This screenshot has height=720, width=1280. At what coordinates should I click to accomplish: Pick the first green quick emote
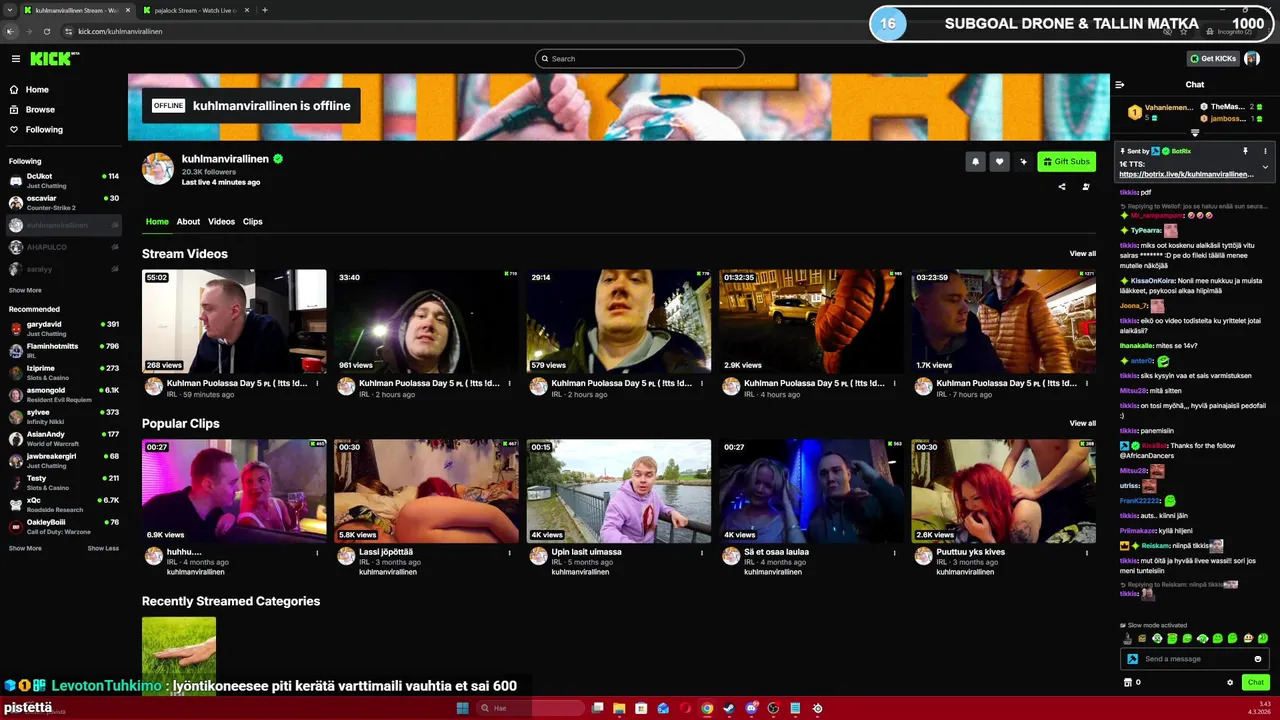[1157, 638]
